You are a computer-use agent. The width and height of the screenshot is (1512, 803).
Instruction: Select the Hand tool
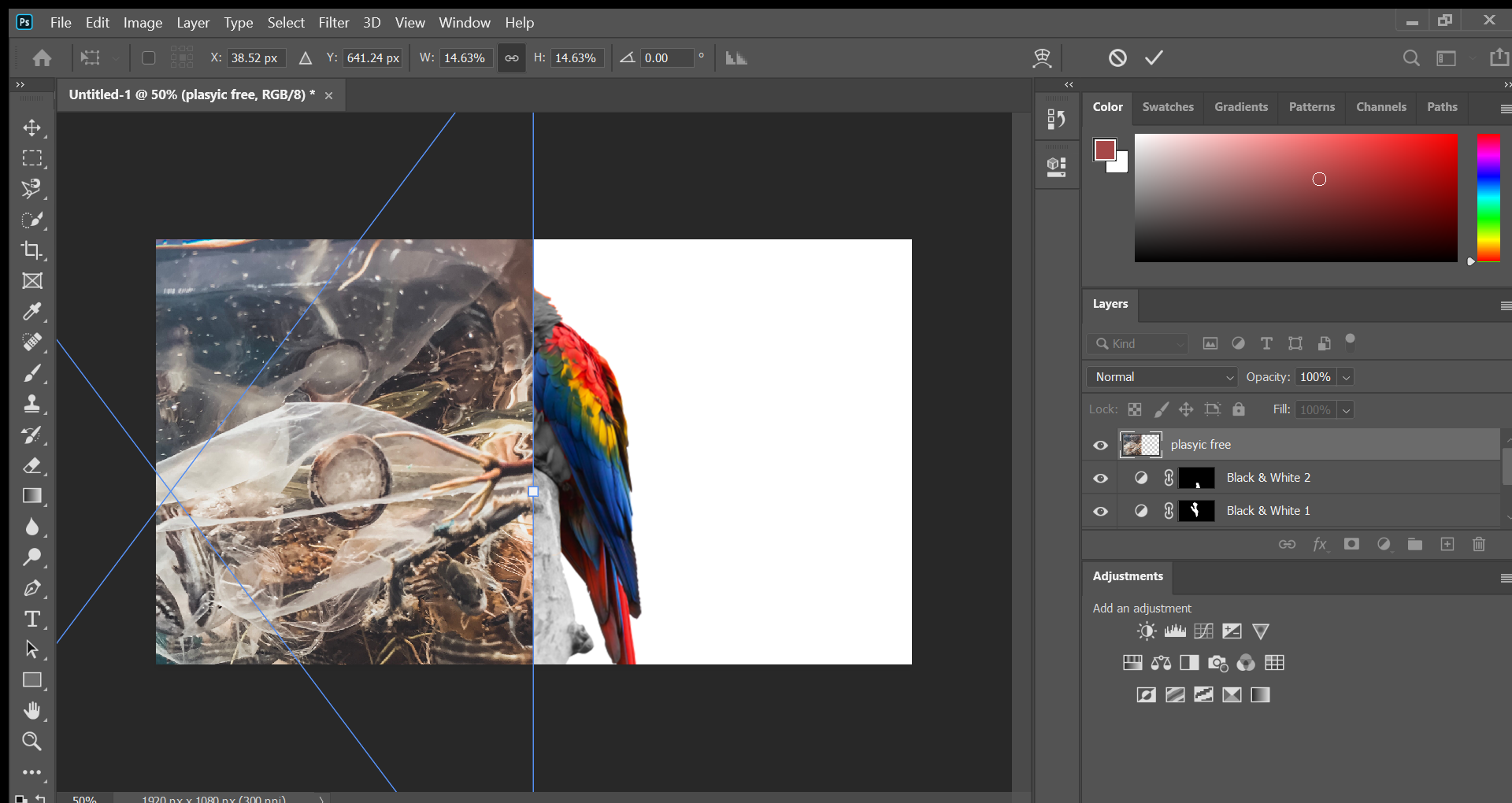(31, 711)
